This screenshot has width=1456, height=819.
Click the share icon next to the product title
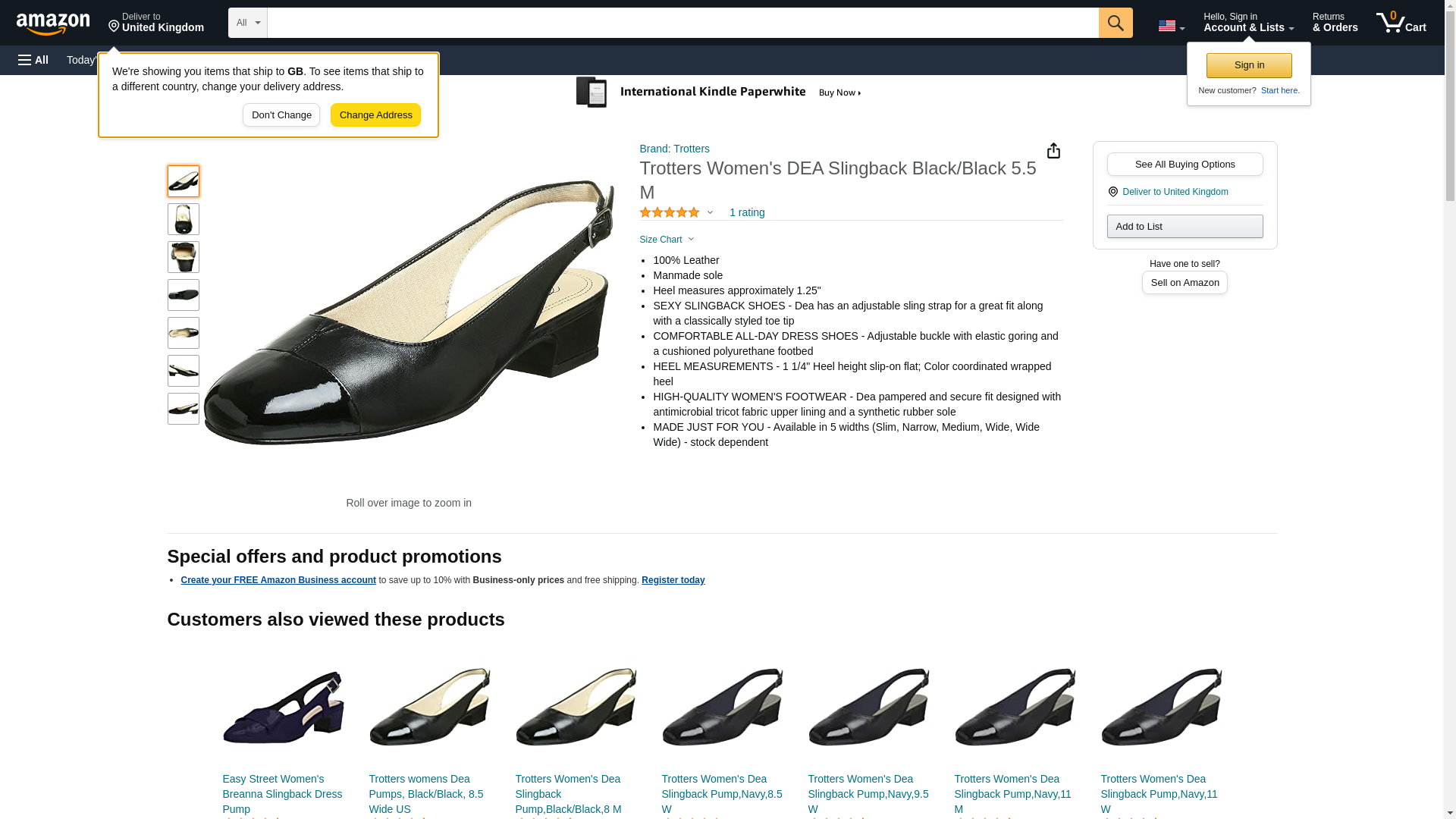click(x=1053, y=151)
